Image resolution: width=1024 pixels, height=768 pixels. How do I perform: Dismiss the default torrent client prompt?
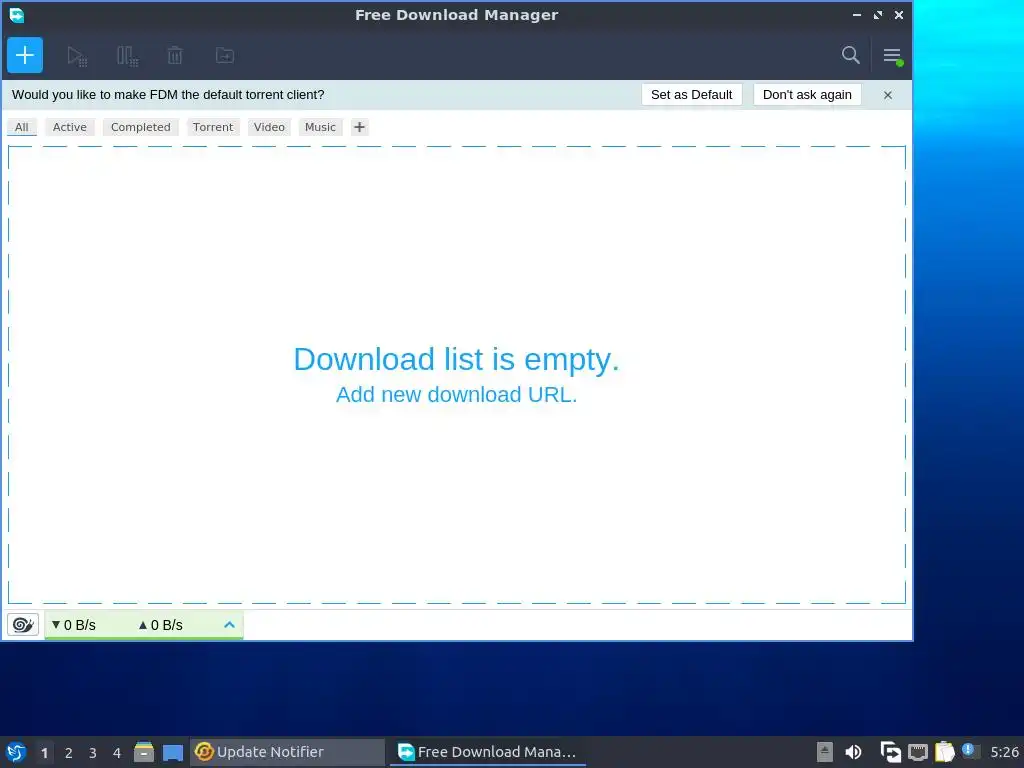(888, 95)
